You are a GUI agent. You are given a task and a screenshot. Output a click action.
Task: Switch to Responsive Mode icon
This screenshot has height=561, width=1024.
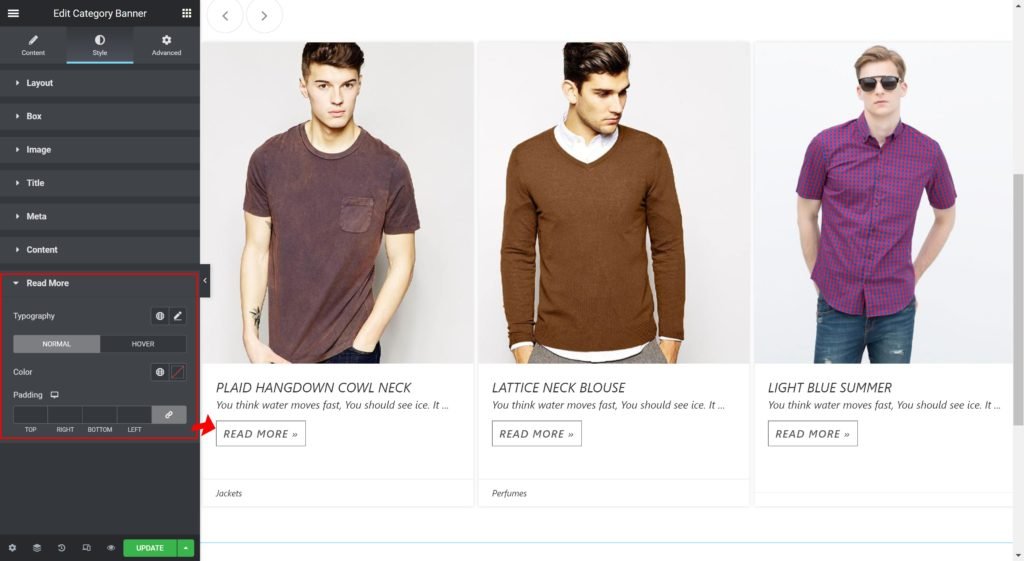(x=86, y=548)
